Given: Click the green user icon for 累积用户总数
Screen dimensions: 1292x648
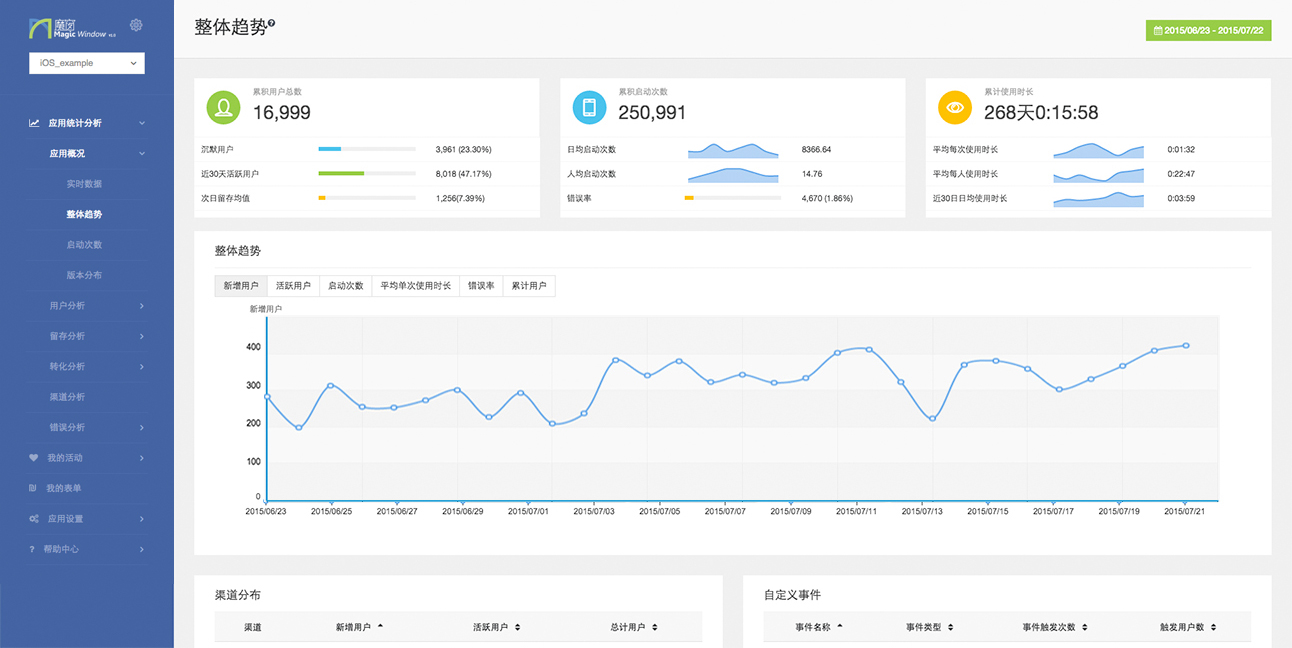Looking at the screenshot, I should (x=223, y=108).
